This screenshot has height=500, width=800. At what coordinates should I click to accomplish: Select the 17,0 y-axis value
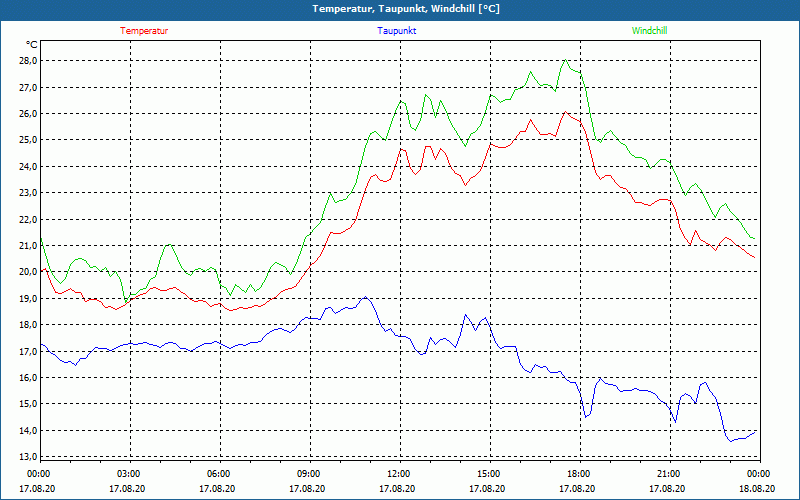click(28, 352)
